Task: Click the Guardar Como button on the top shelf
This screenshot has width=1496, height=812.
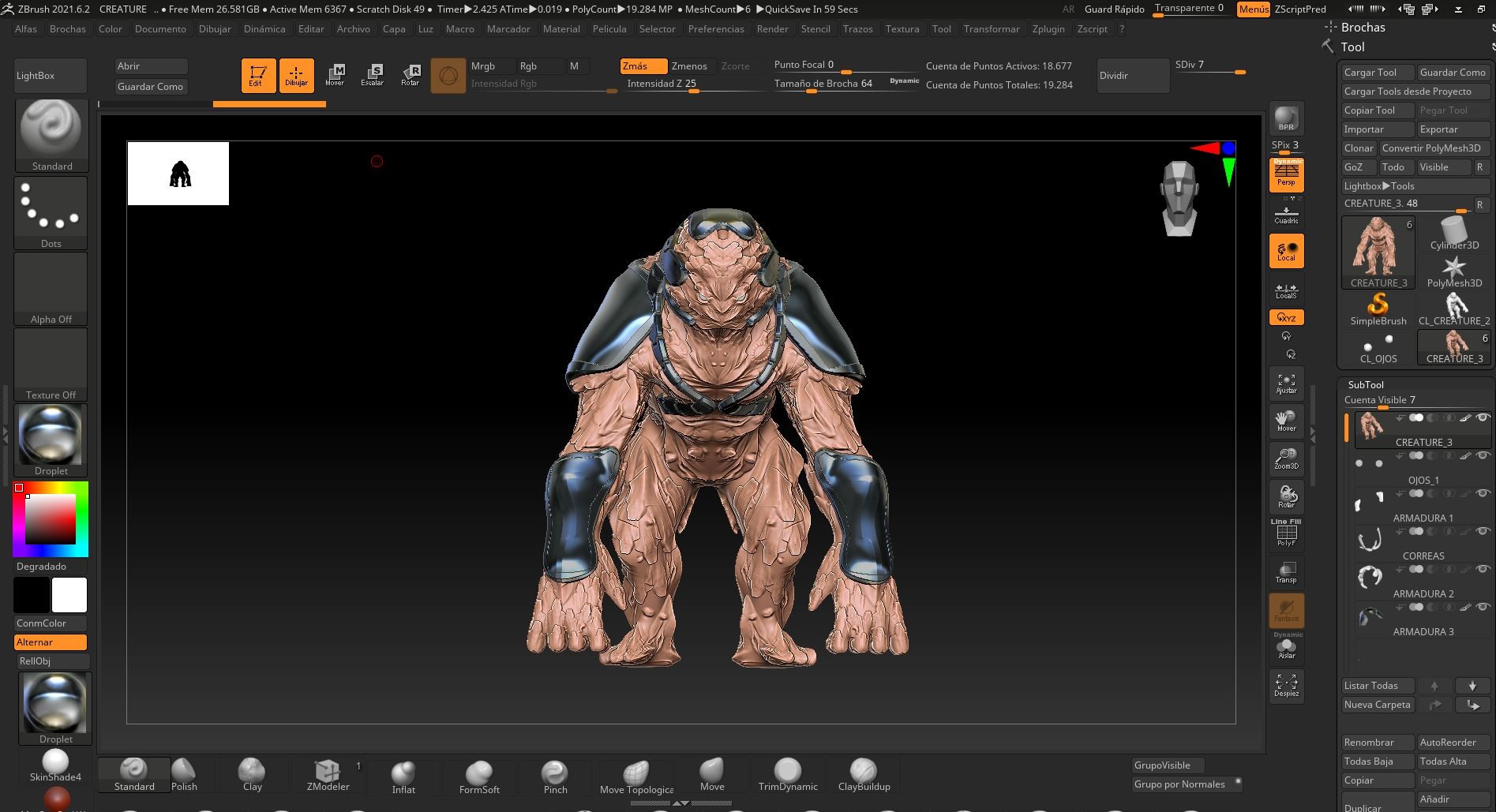Action: (x=151, y=87)
